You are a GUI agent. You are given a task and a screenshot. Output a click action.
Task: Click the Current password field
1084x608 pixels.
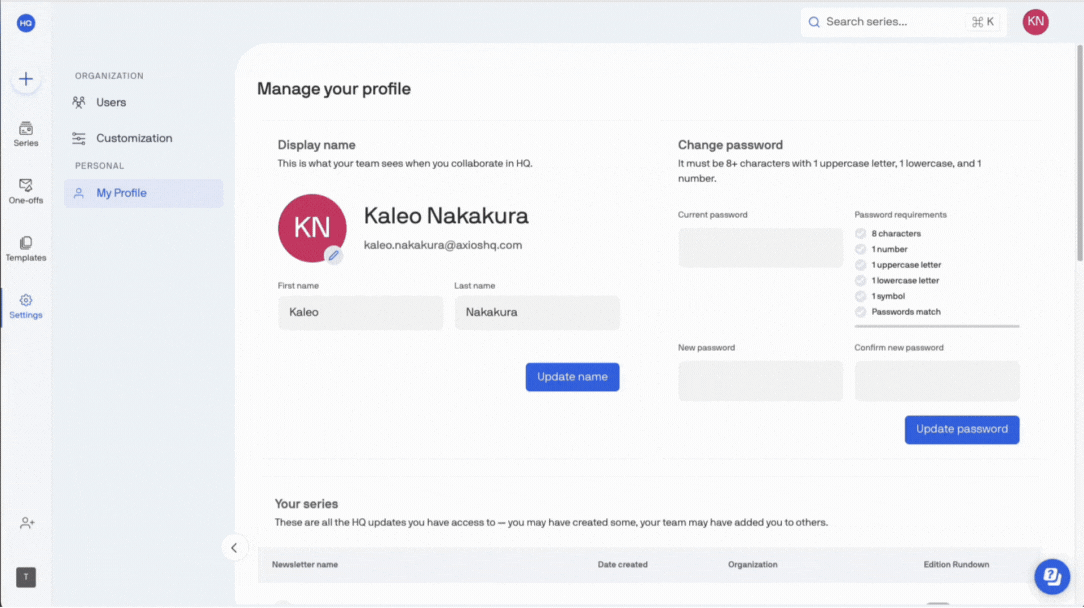(x=760, y=248)
